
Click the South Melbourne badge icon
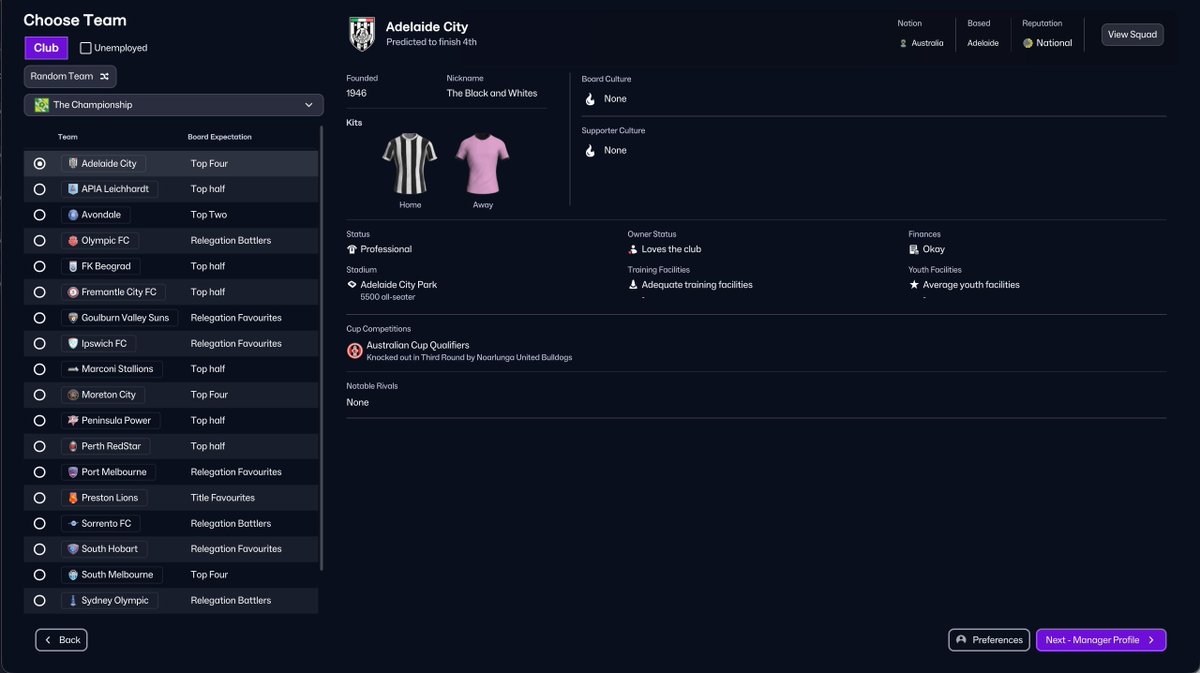[73, 575]
